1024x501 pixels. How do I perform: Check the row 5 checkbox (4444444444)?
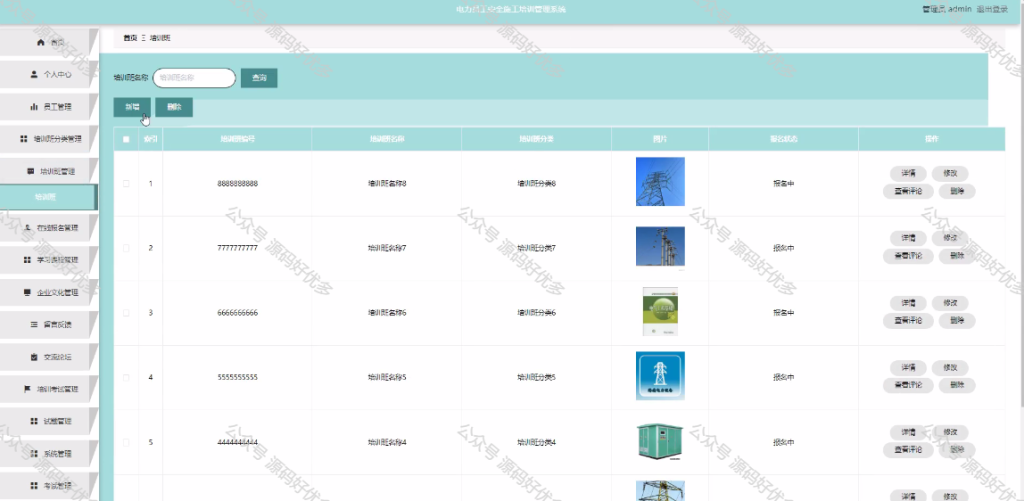pyautogui.click(x=126, y=442)
